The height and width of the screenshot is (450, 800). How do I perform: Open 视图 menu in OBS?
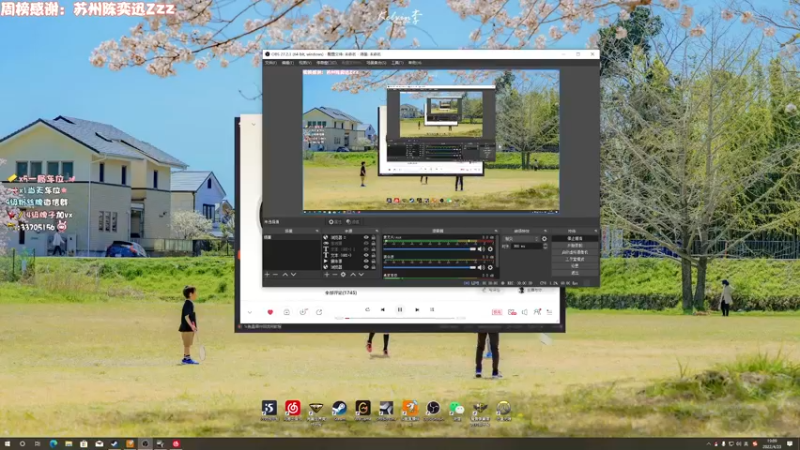point(305,63)
